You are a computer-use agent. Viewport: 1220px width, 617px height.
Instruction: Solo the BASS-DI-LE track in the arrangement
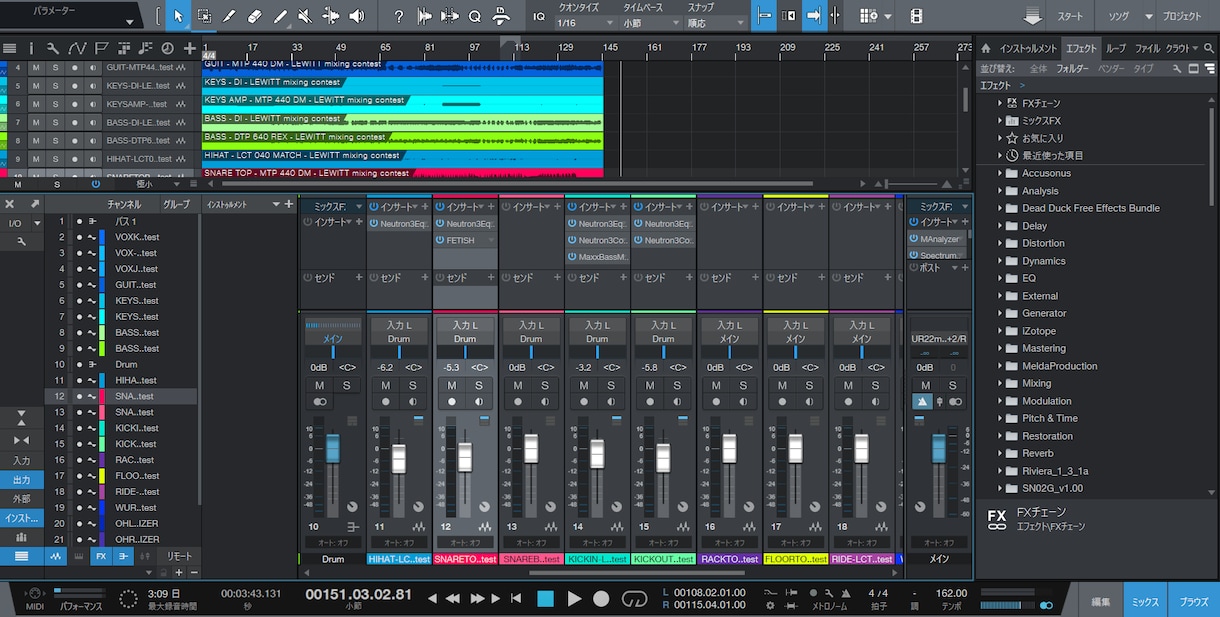pos(55,122)
